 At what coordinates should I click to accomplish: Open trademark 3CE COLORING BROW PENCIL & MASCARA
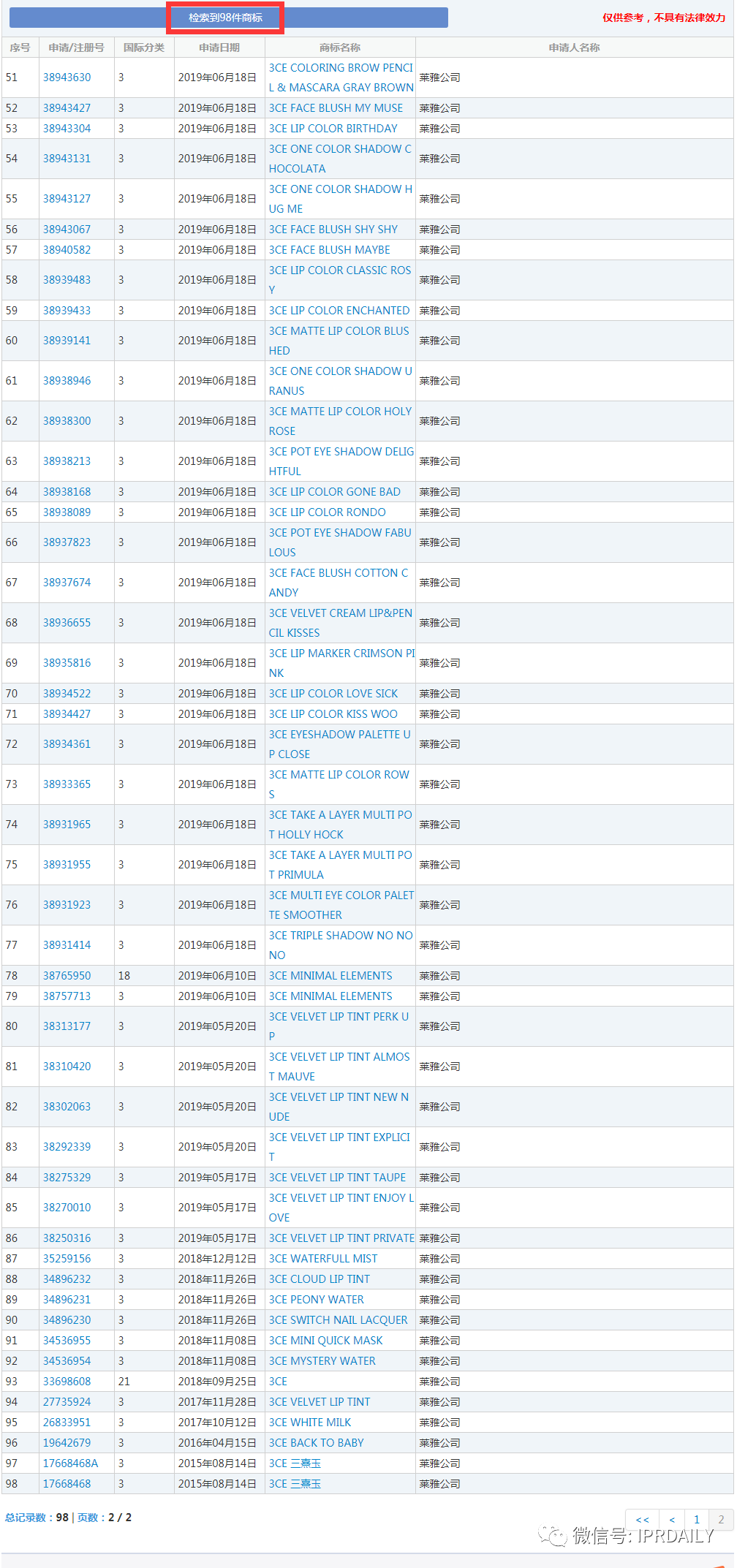point(341,77)
